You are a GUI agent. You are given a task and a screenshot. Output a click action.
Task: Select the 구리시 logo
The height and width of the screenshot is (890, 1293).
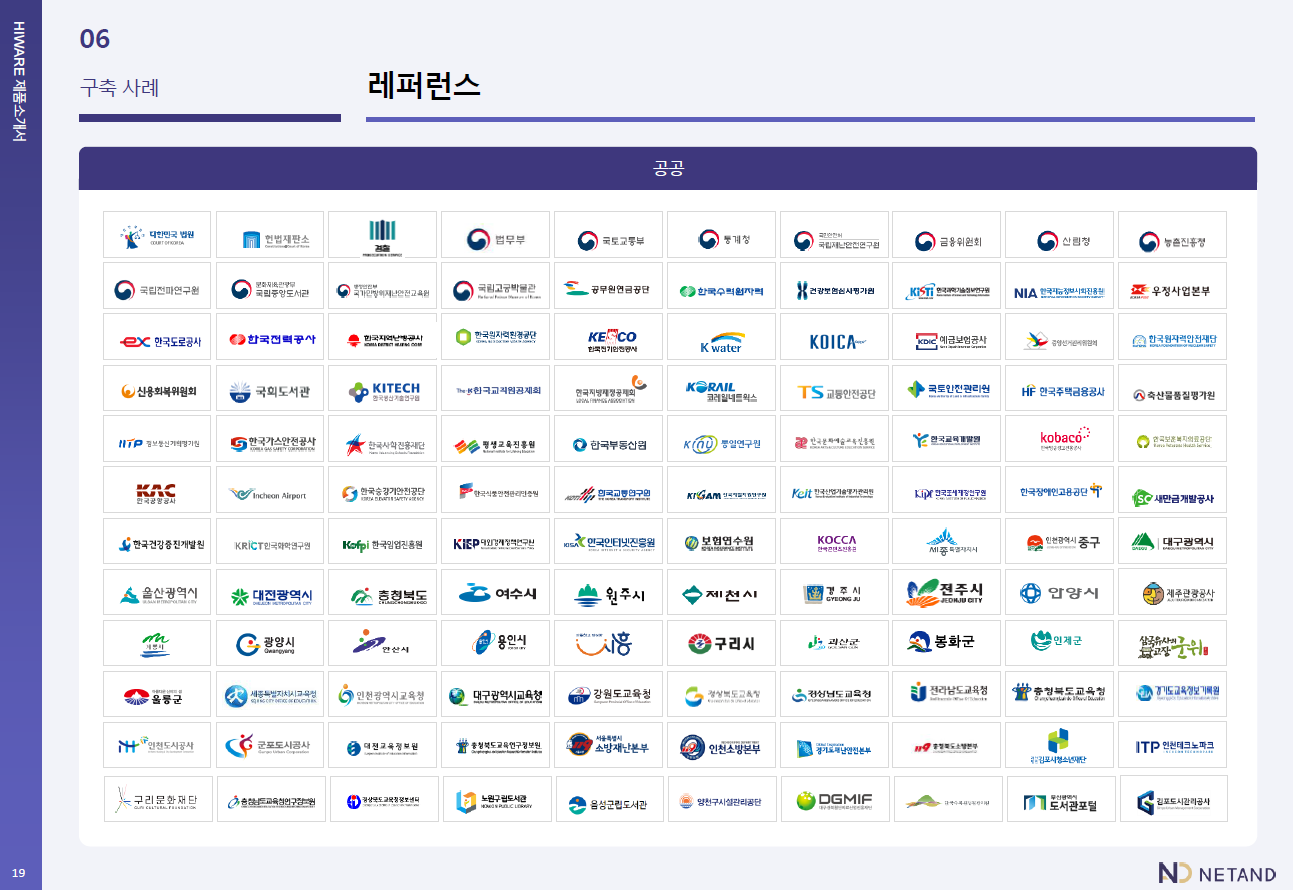721,644
